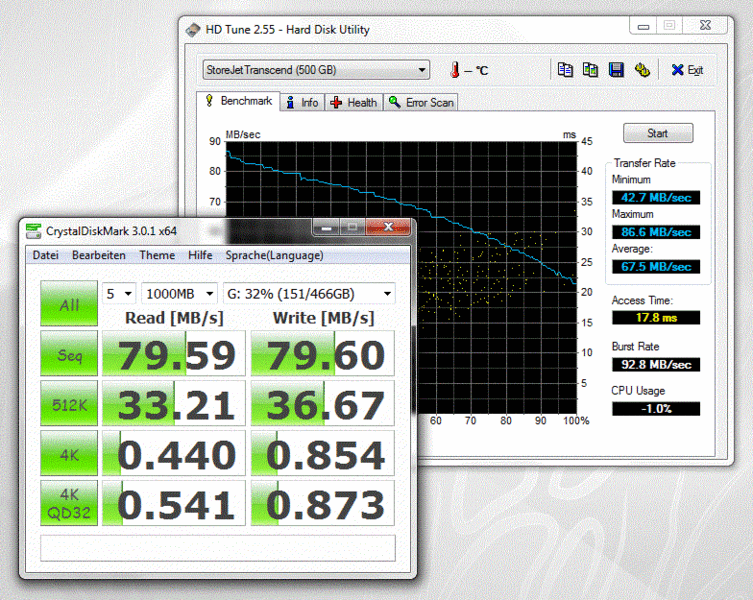
Task: Click the 4K QD32 write result 0.873
Action: pyautogui.click(x=323, y=503)
